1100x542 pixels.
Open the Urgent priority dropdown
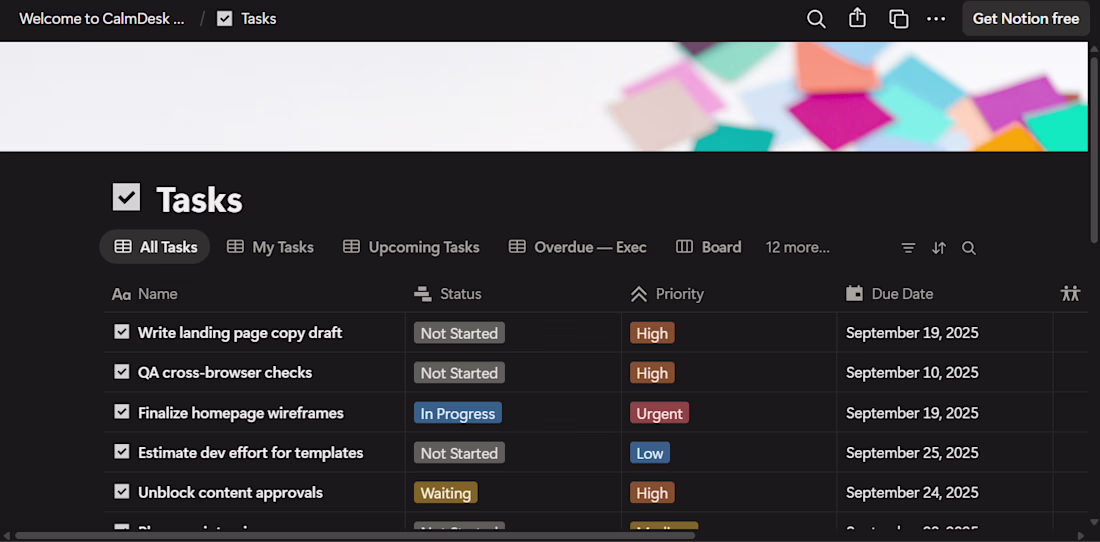point(659,413)
